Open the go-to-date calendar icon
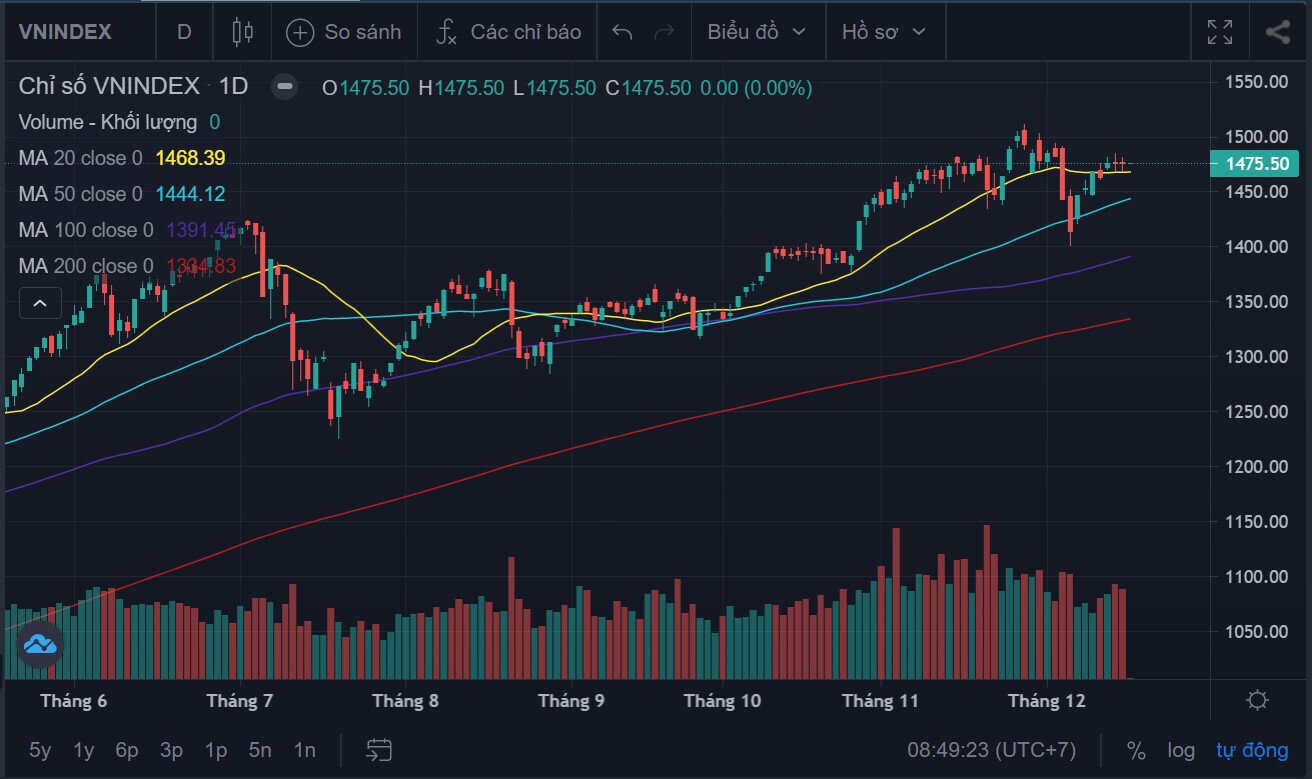 point(379,750)
